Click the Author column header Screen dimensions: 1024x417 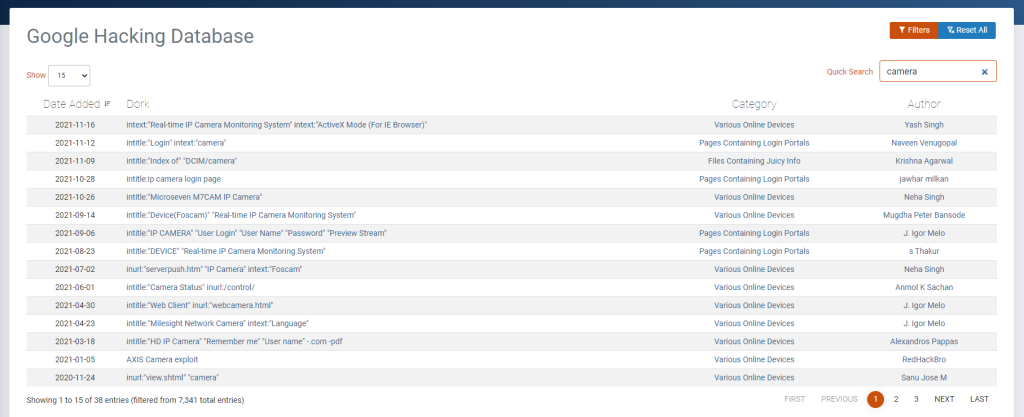923,104
